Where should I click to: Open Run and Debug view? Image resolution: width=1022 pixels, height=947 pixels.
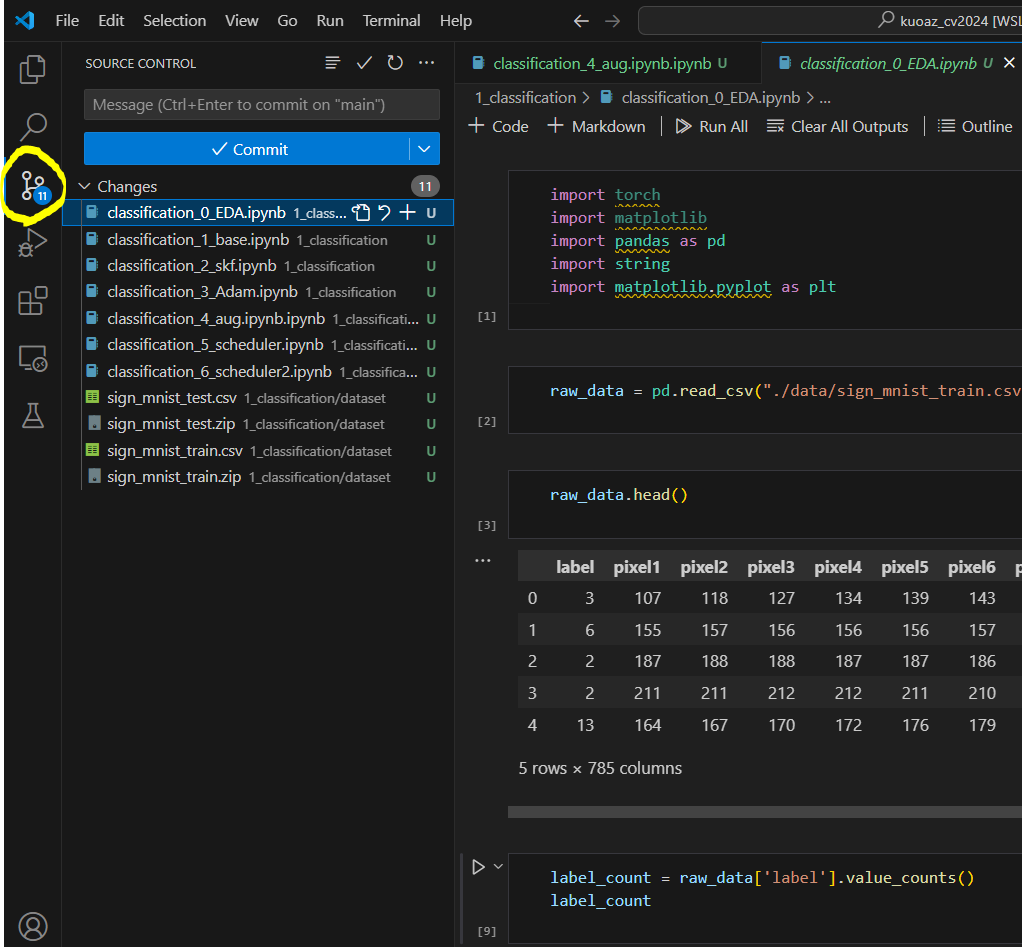[x=33, y=243]
